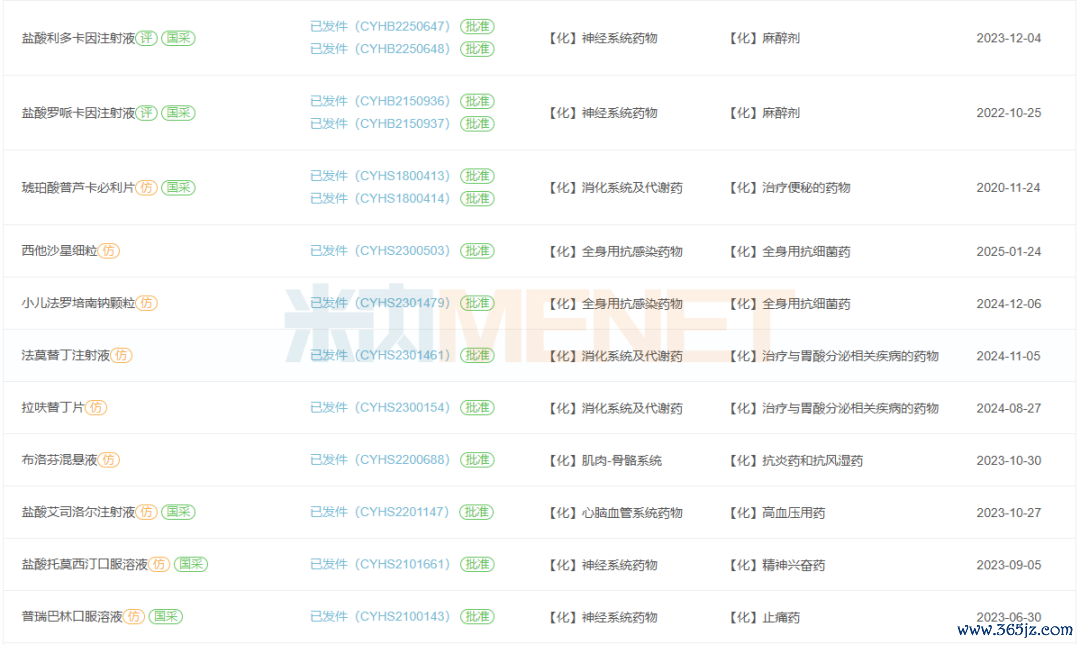Open link 已发件 (CYHS2200688)

coord(380,460)
